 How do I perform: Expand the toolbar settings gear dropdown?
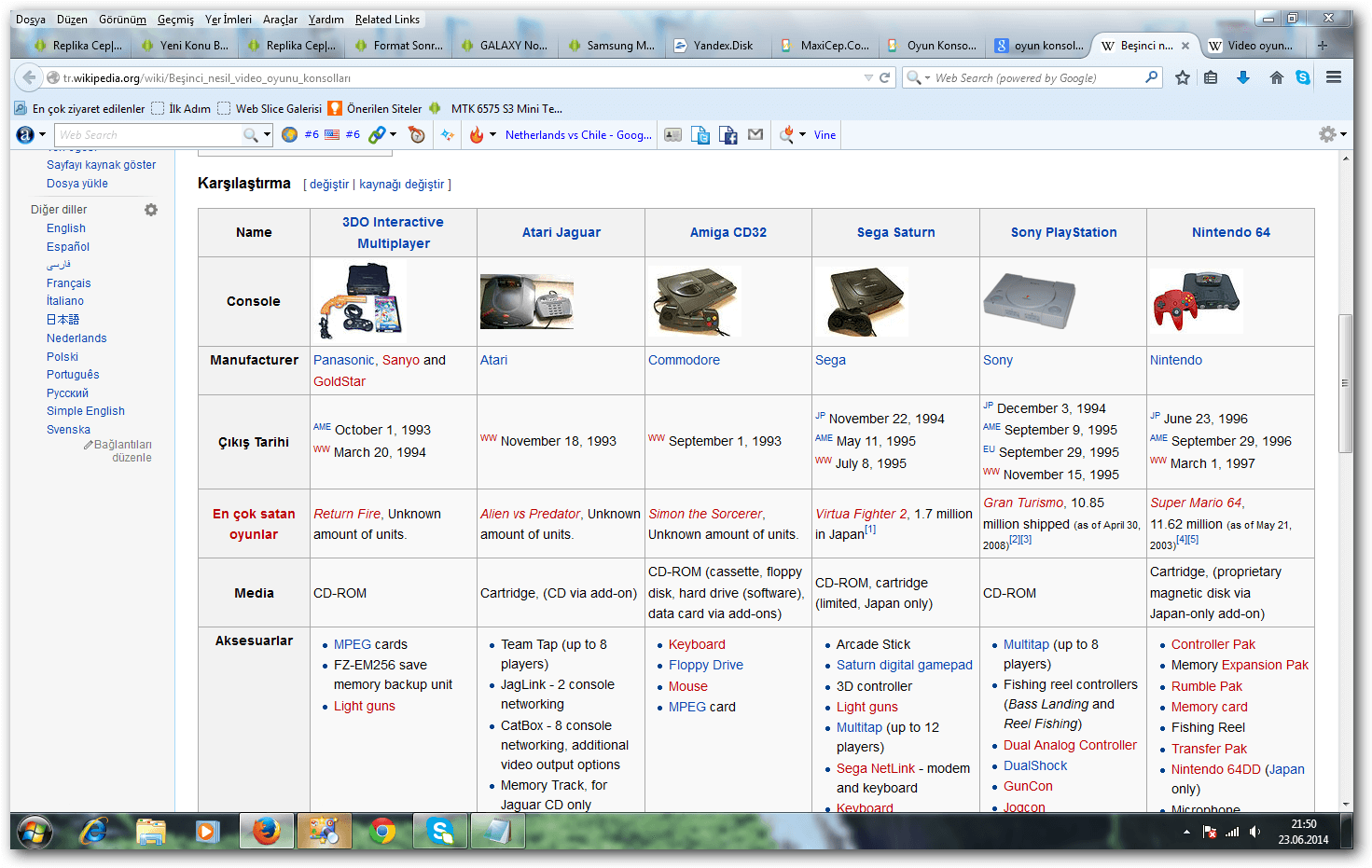click(1332, 135)
